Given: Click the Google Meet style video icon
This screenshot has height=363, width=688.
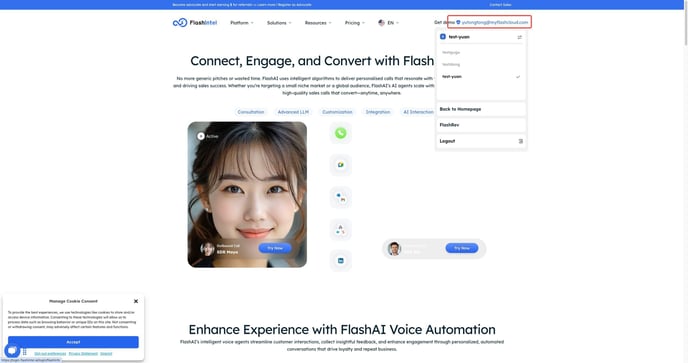Looking at the screenshot, I should click(340, 165).
